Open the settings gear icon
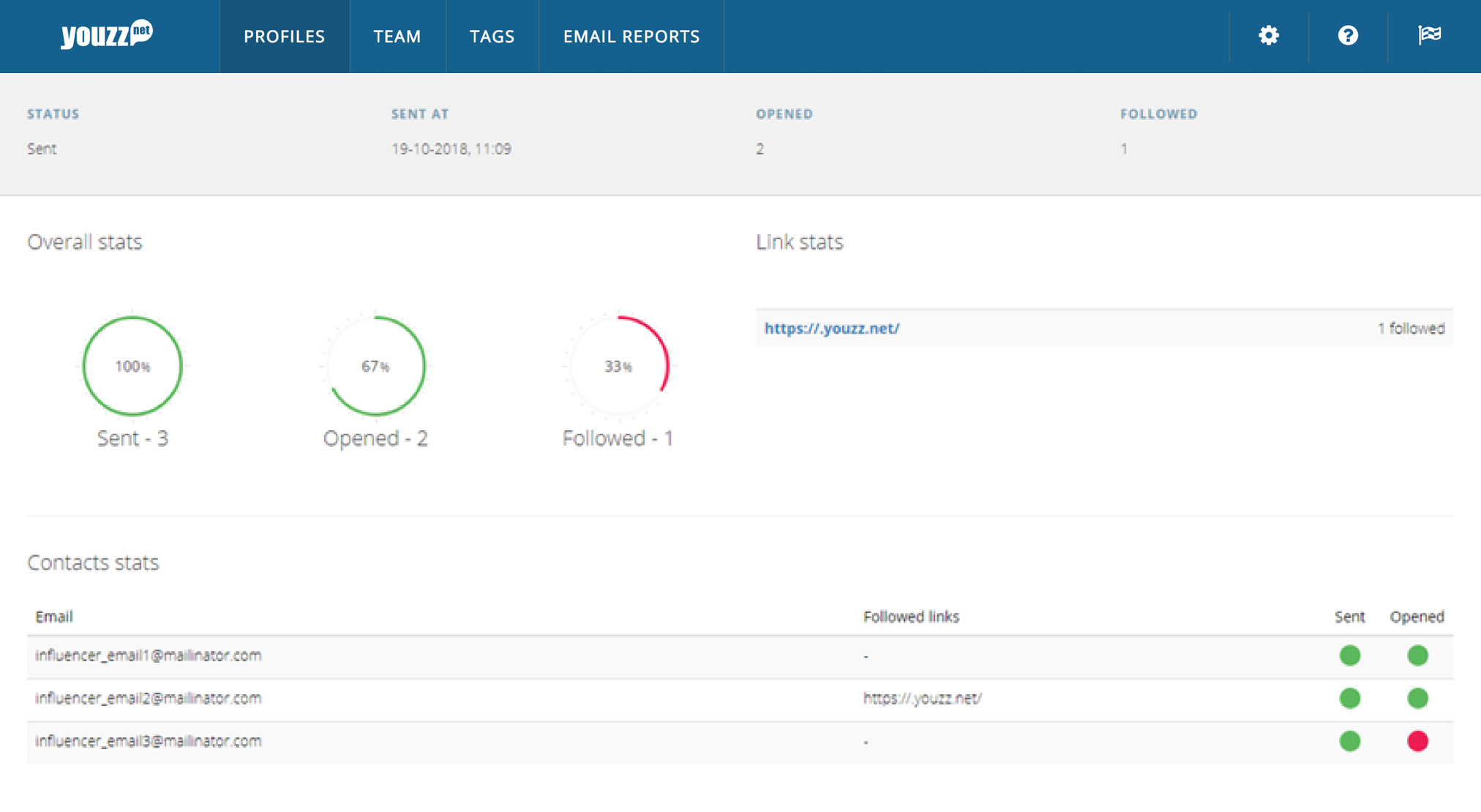 point(1268,35)
